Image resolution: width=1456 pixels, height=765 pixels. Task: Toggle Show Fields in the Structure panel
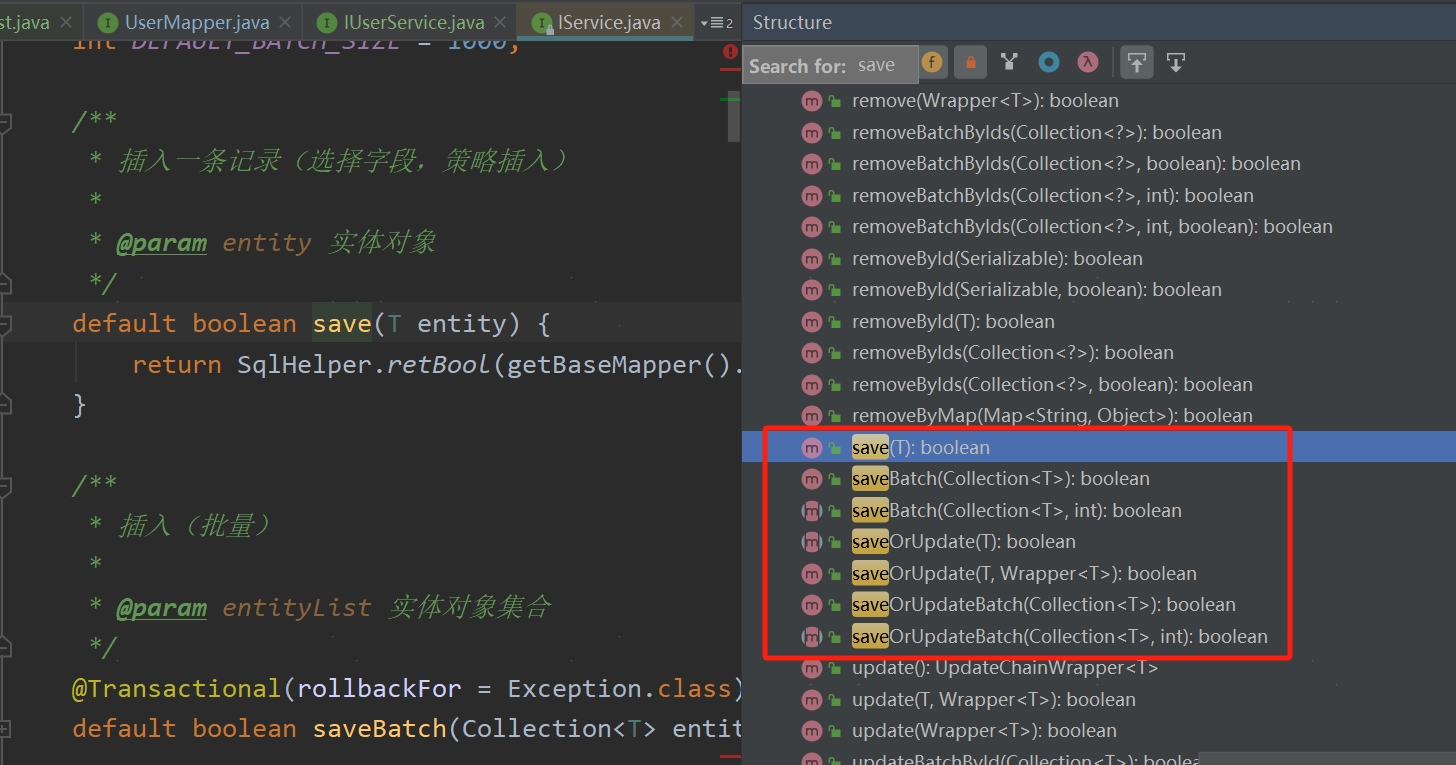933,62
